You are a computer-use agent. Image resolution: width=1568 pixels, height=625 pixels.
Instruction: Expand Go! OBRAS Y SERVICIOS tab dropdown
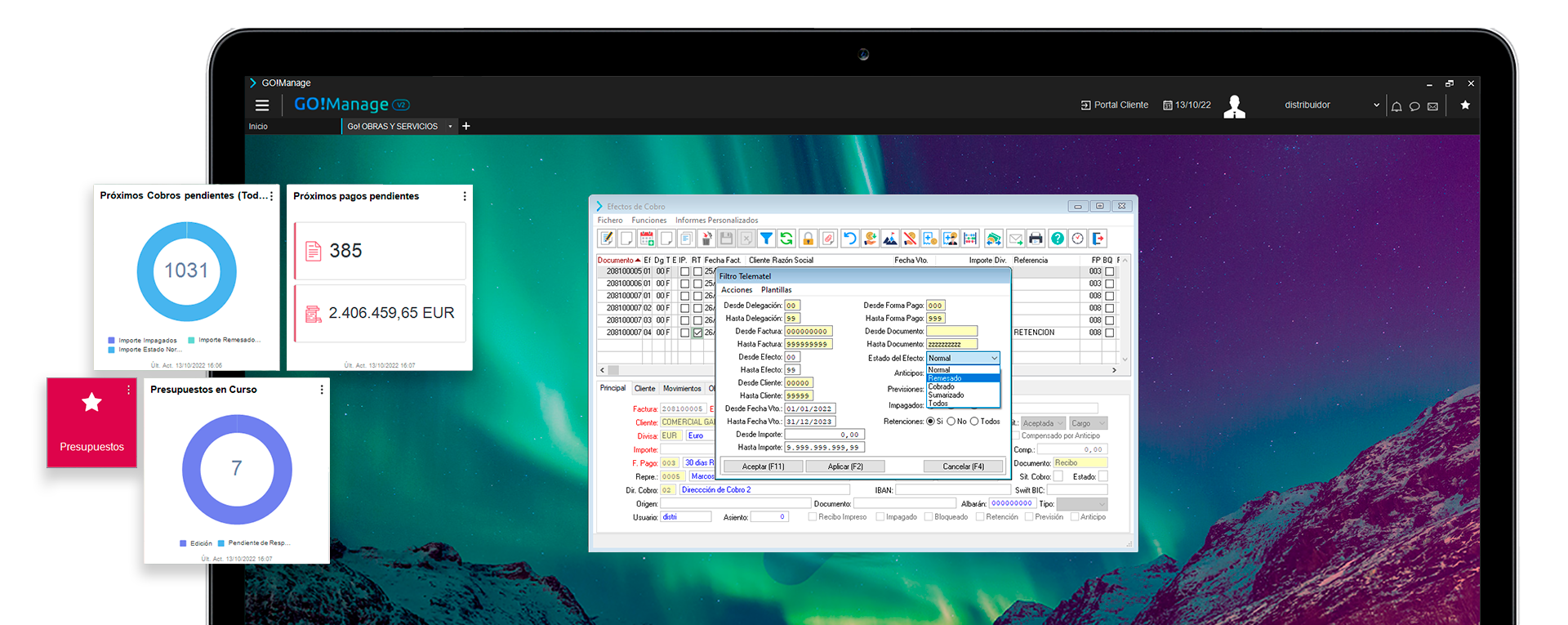450,127
